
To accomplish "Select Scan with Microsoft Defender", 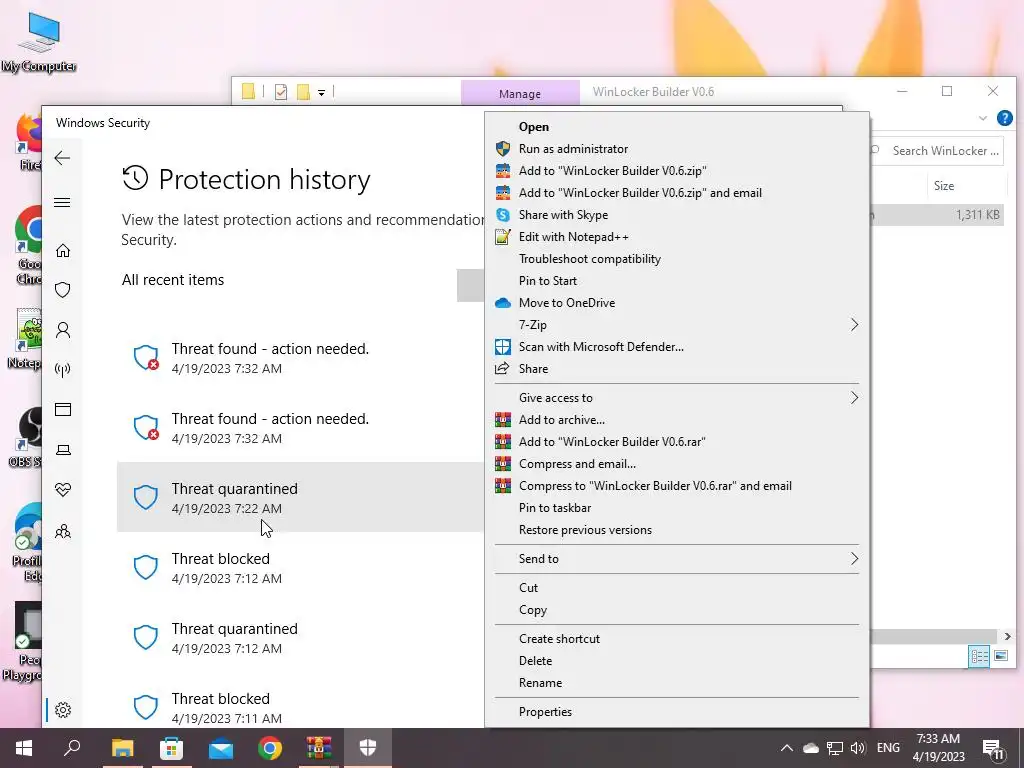I will click(677, 347).
